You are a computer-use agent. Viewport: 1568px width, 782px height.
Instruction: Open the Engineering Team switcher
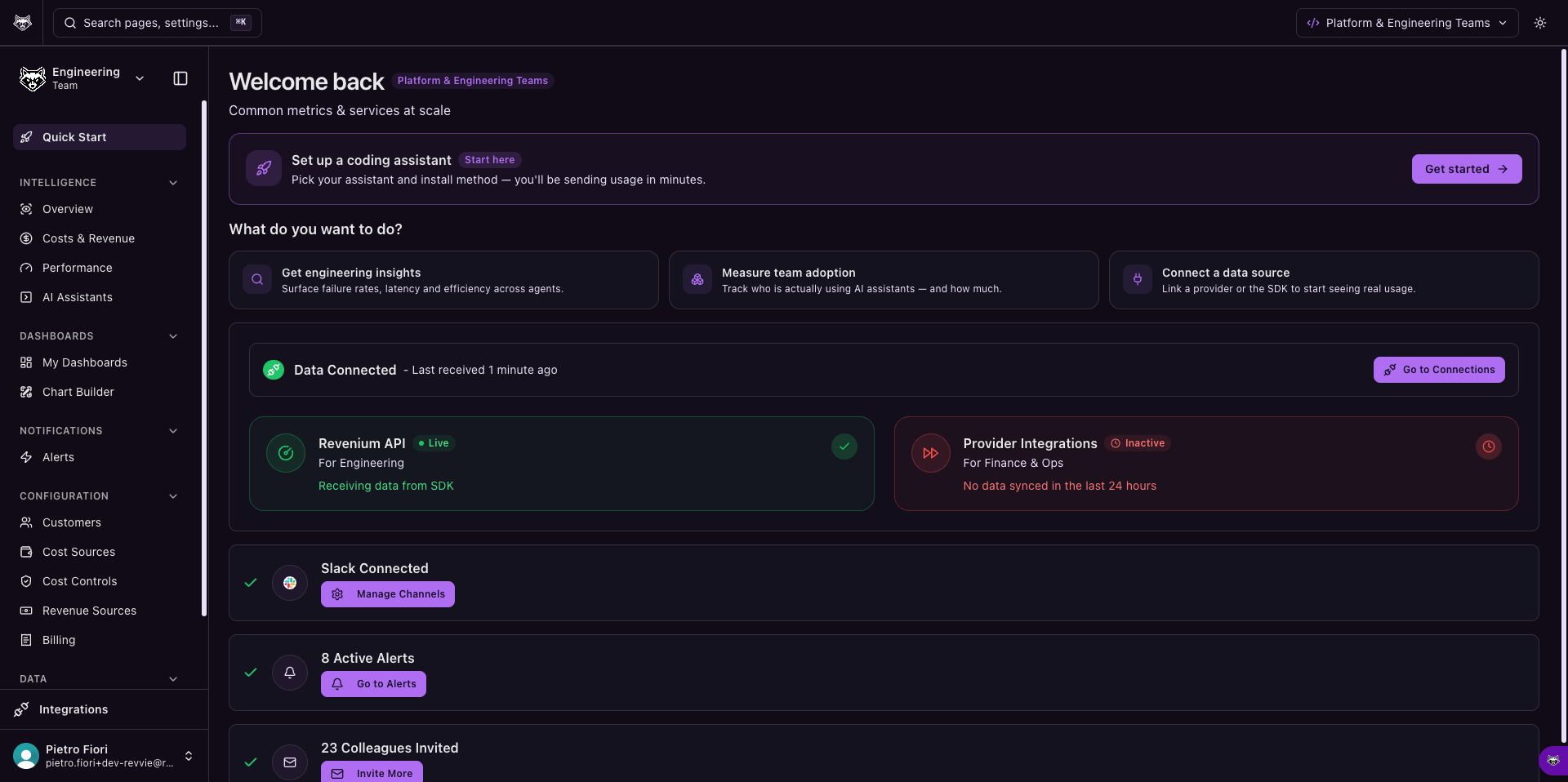pyautogui.click(x=82, y=78)
